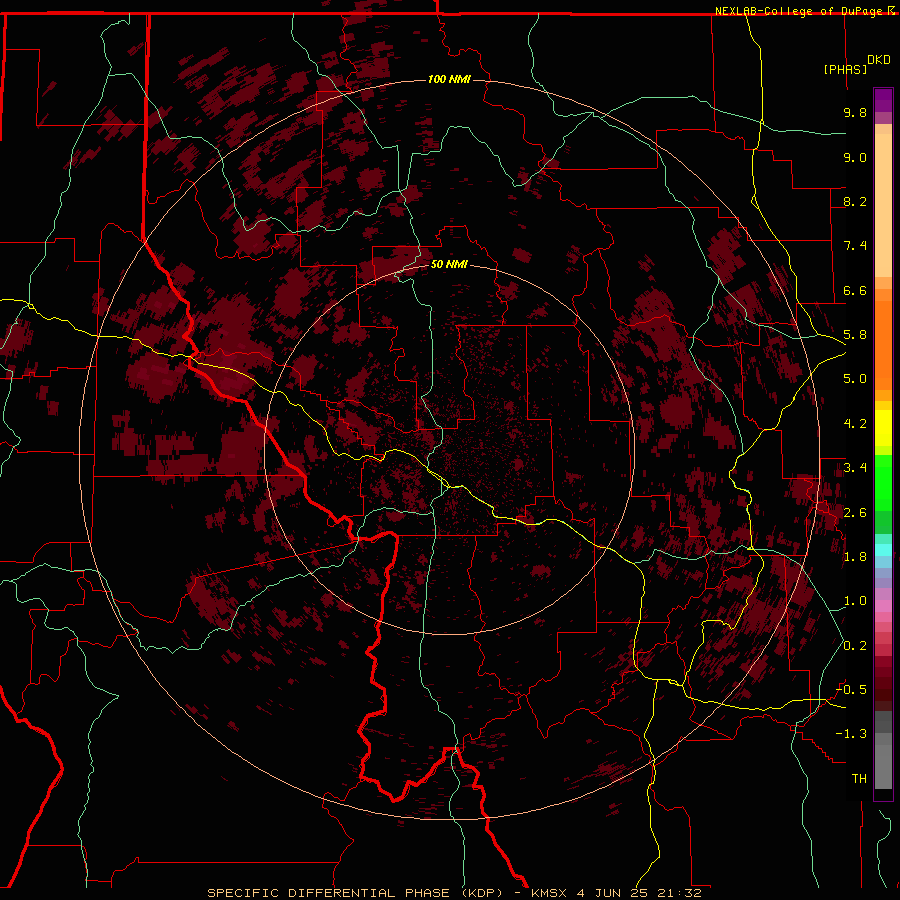Click the 5.8 scale value
Viewport: 900px width, 900px height.
coord(855,335)
